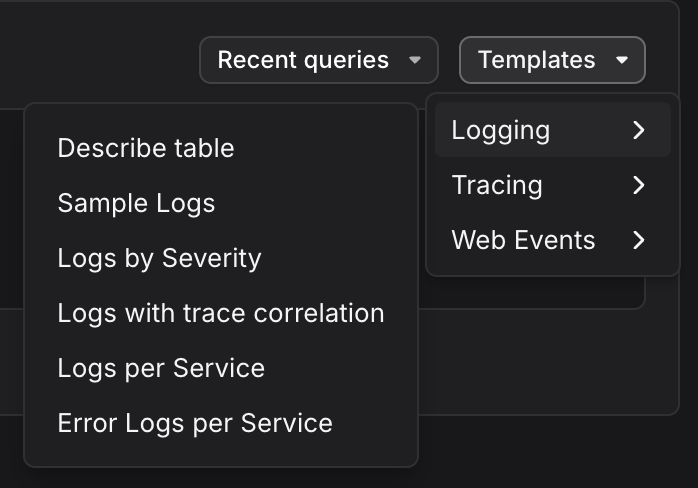Load the Error Logs per Service template
This screenshot has height=488, width=698.
pyautogui.click(x=195, y=423)
